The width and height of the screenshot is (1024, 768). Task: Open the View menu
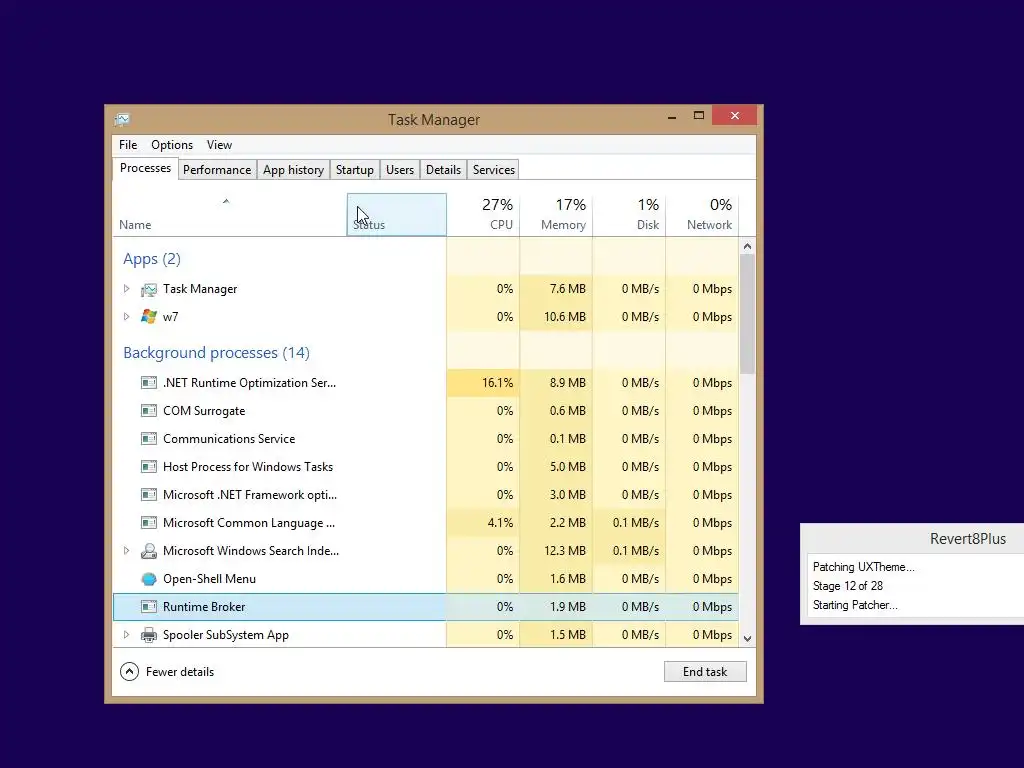[x=219, y=145]
